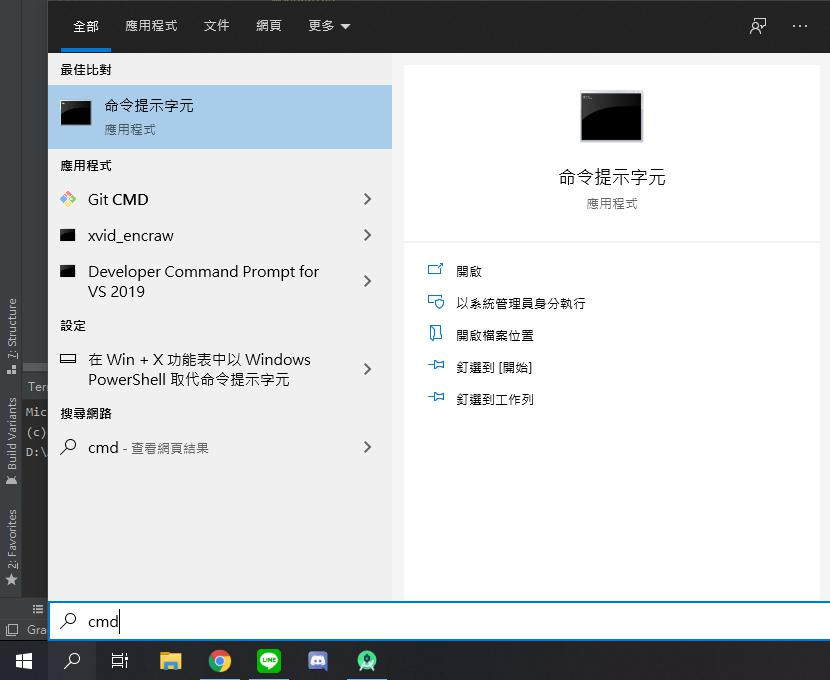Screen dimensions: 830x680
Task: Click the Win + X settings icon
Action: [68, 359]
